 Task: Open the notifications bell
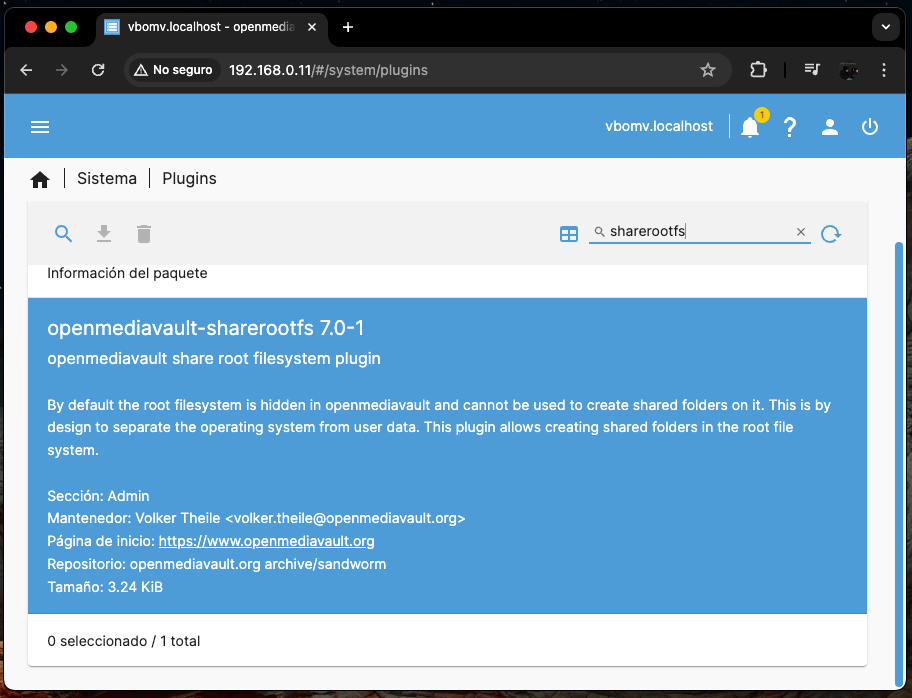click(x=750, y=127)
